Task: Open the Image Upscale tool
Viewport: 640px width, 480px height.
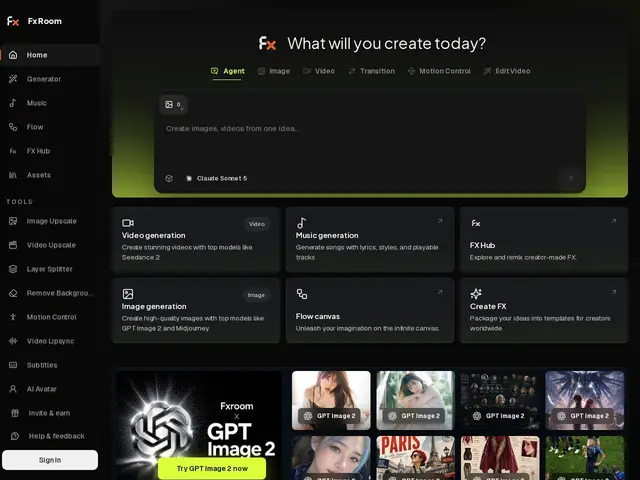Action: coord(50,221)
